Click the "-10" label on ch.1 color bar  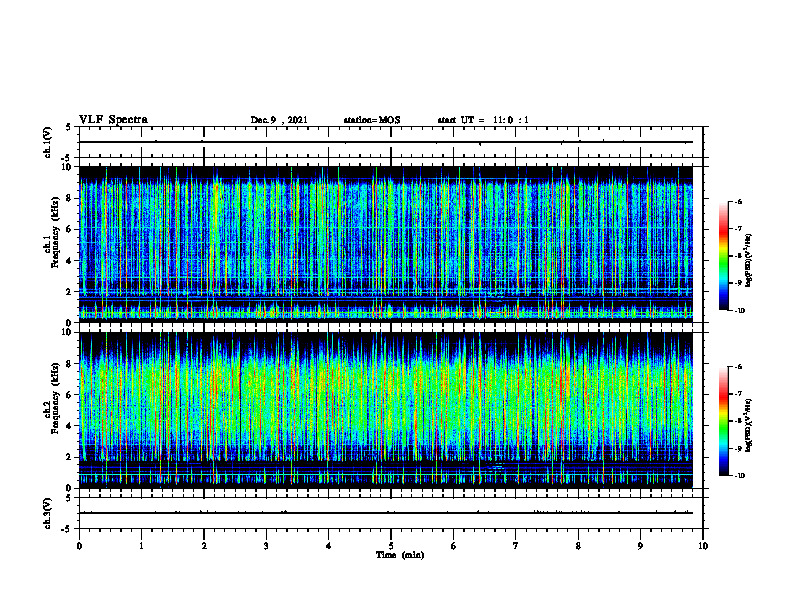[x=739, y=311]
